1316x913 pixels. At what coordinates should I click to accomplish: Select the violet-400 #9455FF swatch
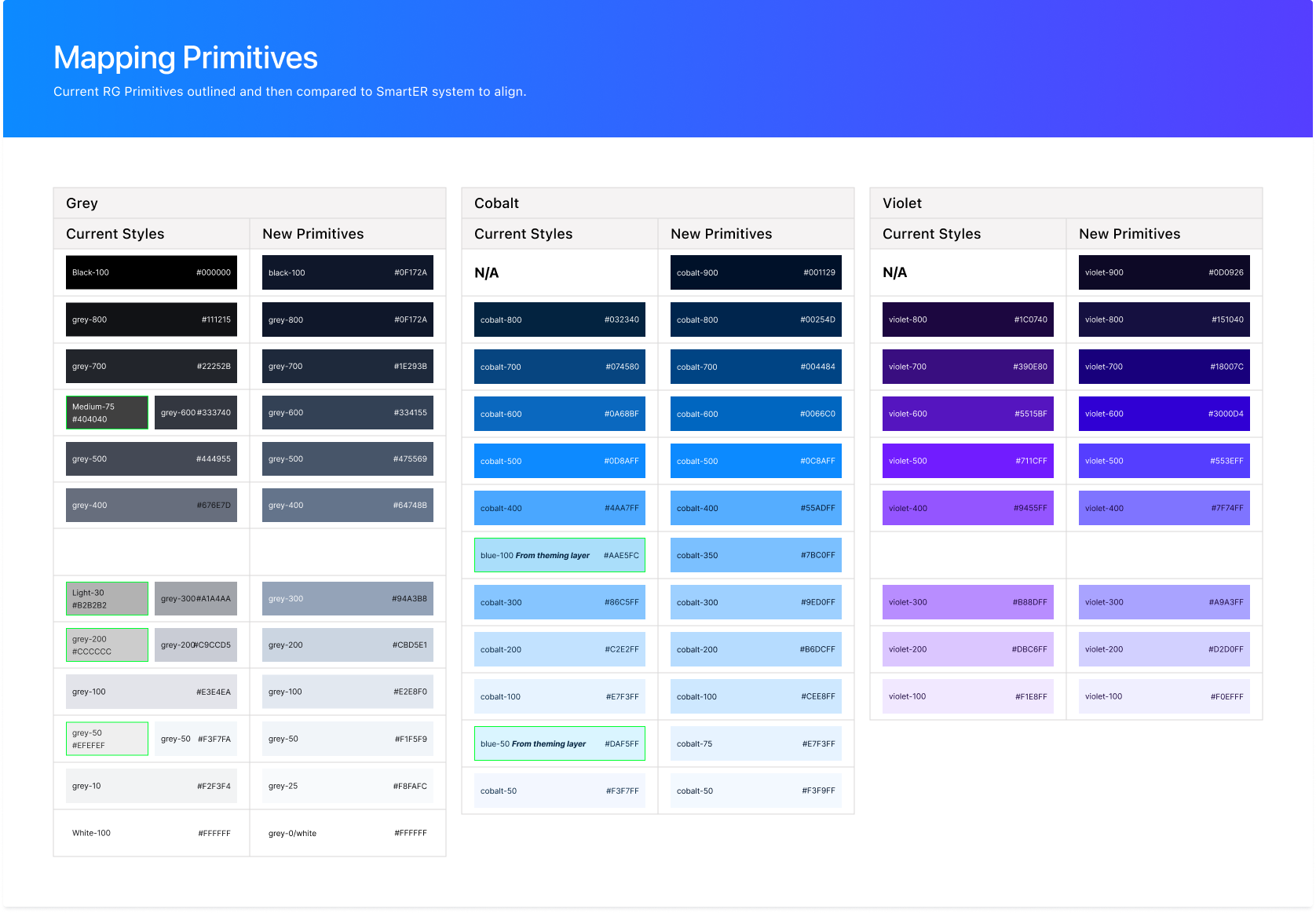(968, 508)
